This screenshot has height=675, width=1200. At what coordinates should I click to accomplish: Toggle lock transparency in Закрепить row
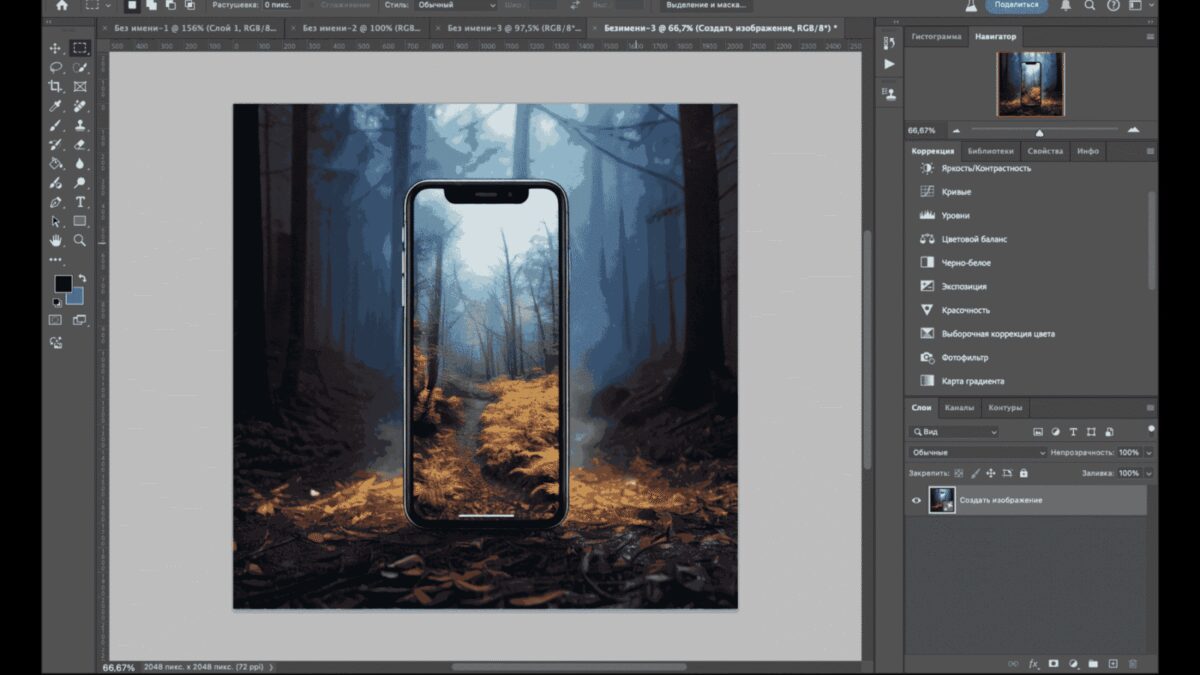point(957,473)
